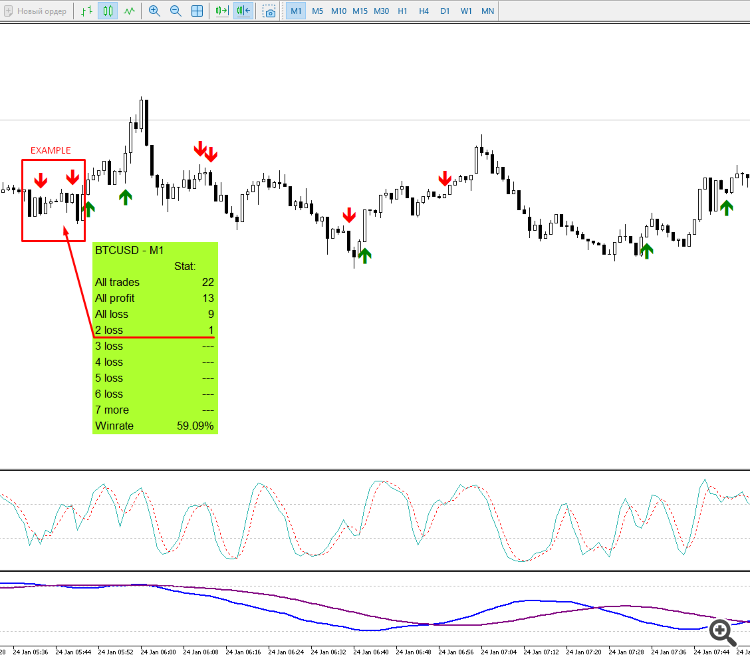Image resolution: width=750 pixels, height=659 pixels.
Task: Click the 24 Jan 07:04 time axis label
Action: (x=499, y=652)
